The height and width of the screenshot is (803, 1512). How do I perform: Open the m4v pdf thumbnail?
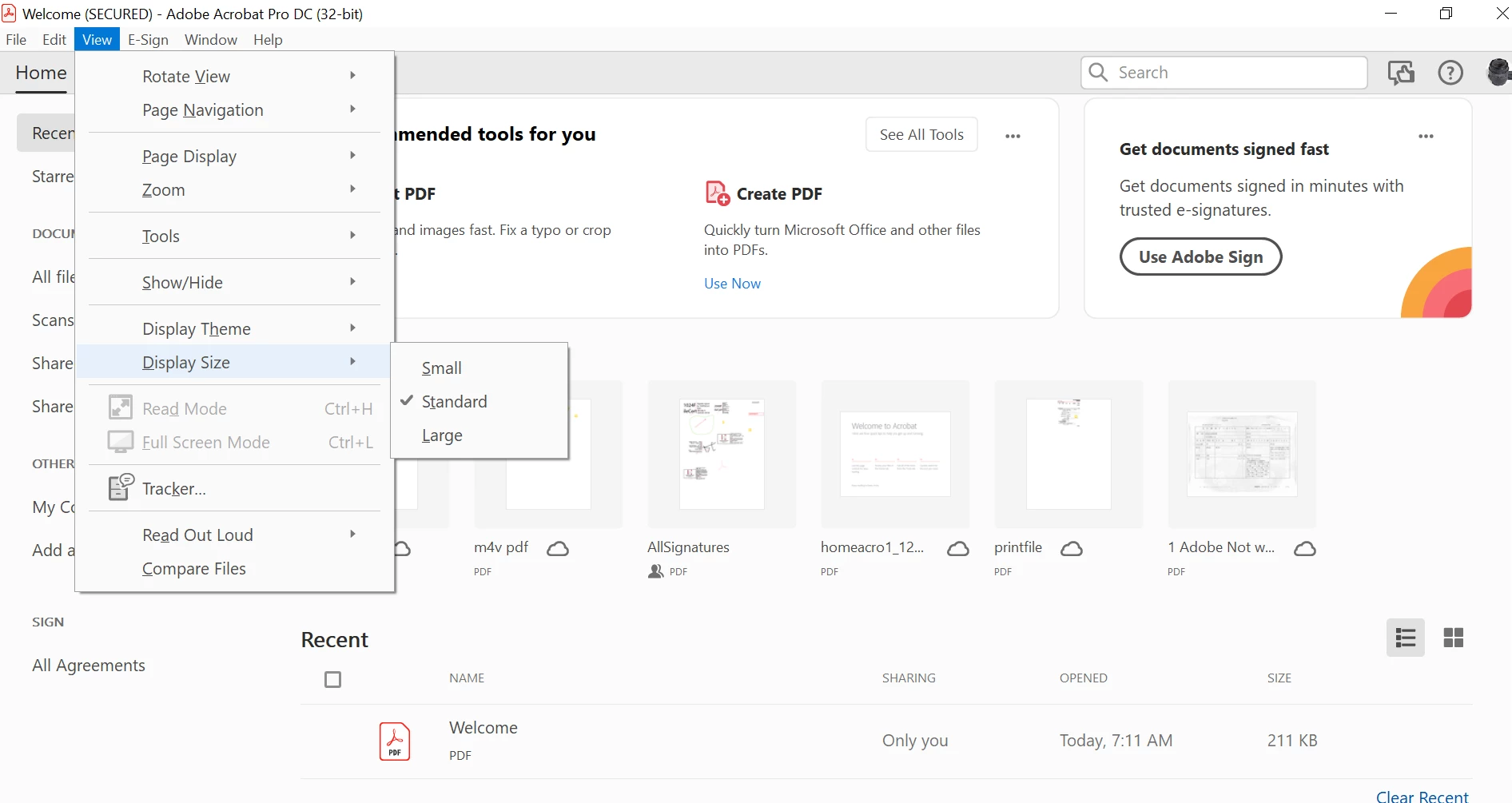(x=548, y=454)
